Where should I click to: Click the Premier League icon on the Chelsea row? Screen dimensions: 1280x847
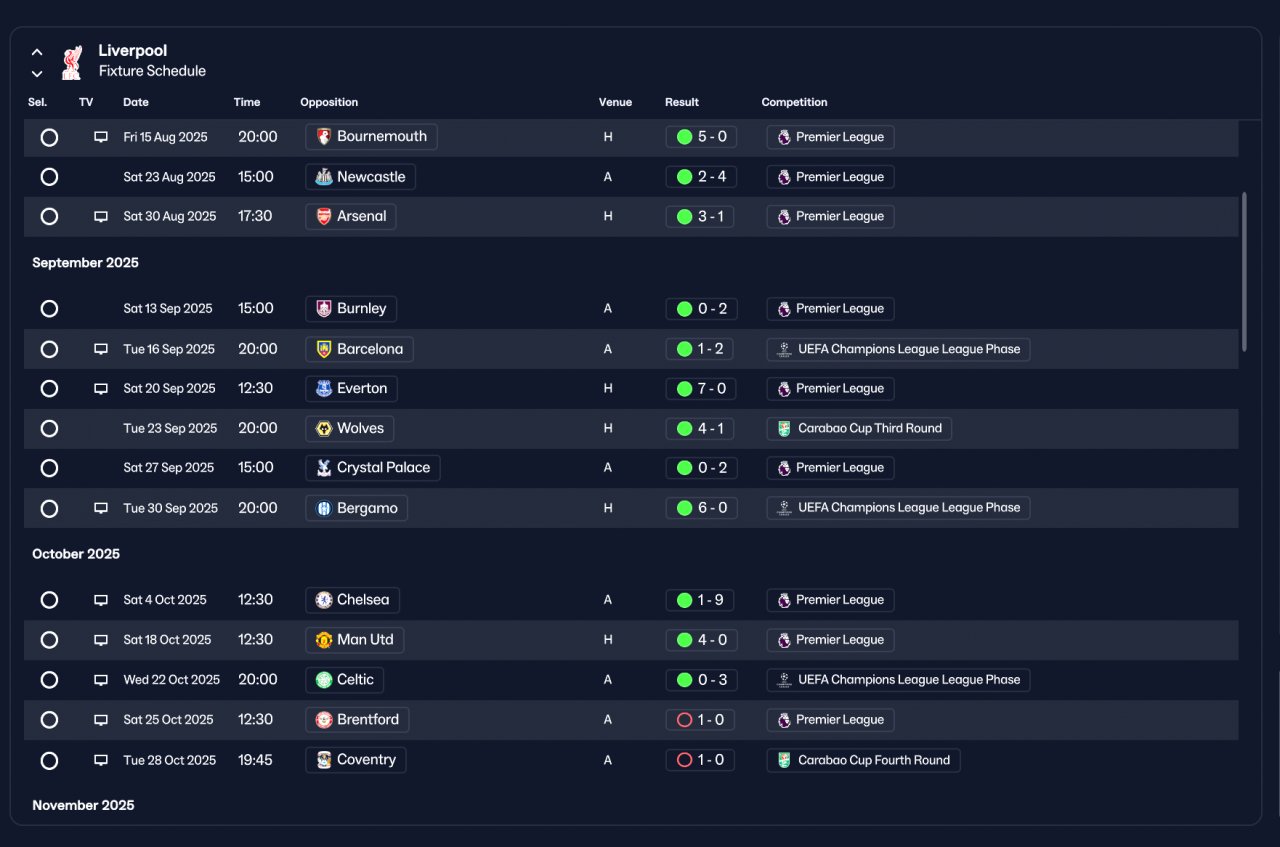click(784, 600)
